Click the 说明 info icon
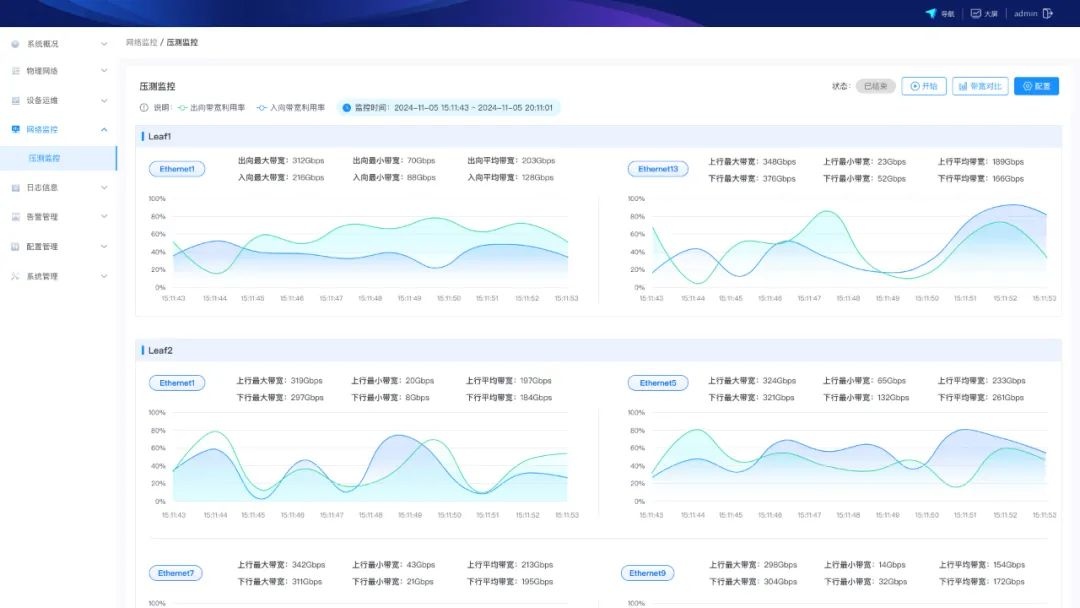 144,107
